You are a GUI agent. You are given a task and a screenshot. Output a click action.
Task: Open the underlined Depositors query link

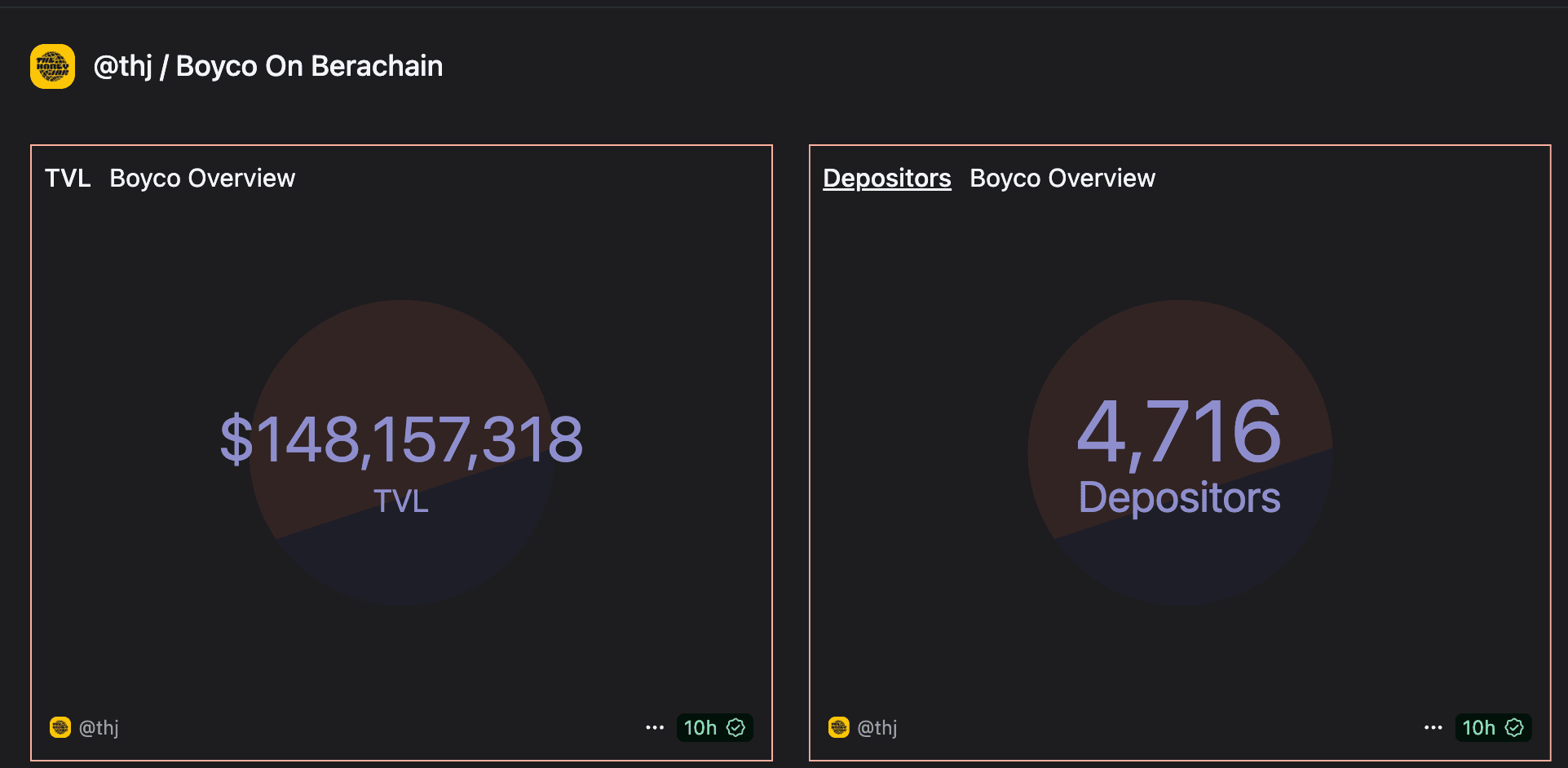(x=887, y=178)
